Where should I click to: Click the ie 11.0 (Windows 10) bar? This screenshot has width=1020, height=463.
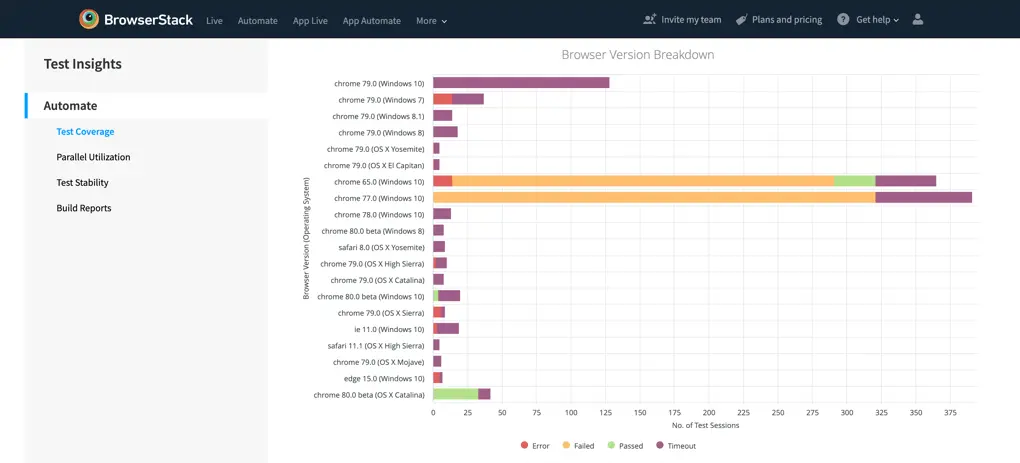(446, 328)
